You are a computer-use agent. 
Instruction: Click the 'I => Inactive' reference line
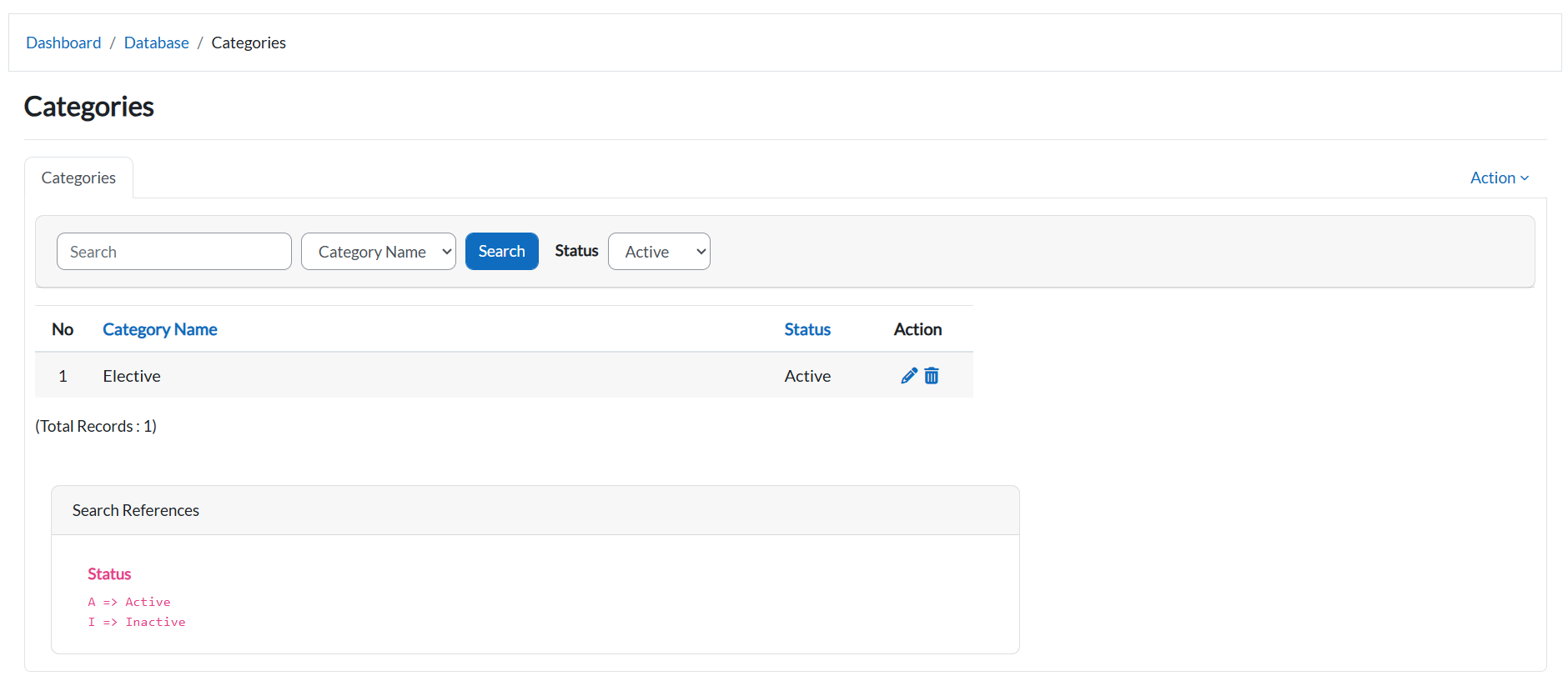point(137,622)
